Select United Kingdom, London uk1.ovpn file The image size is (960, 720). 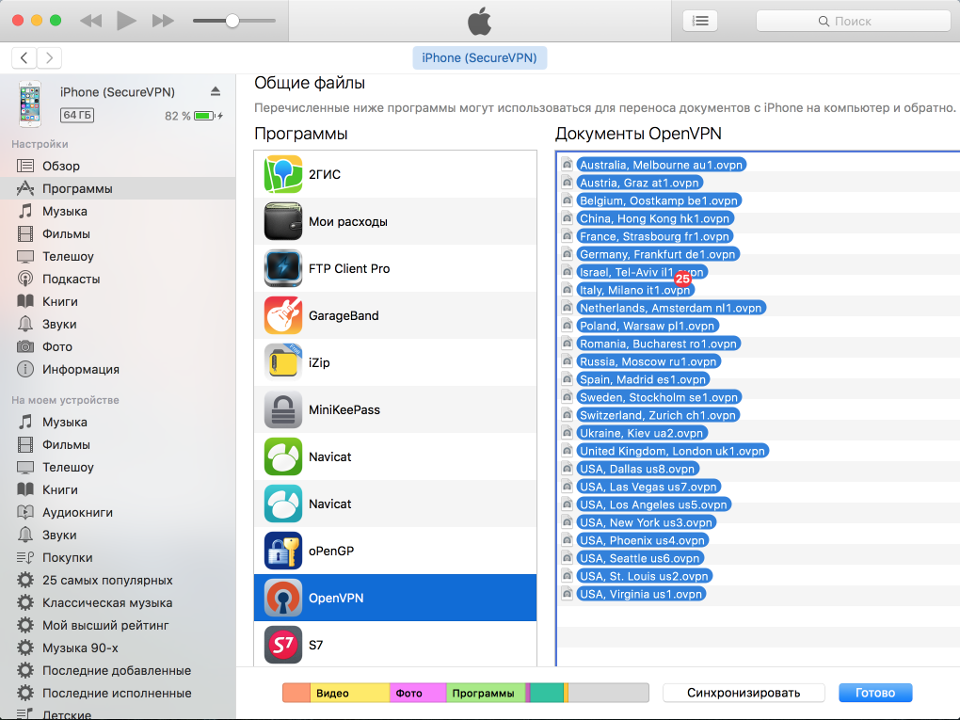[x=672, y=451]
